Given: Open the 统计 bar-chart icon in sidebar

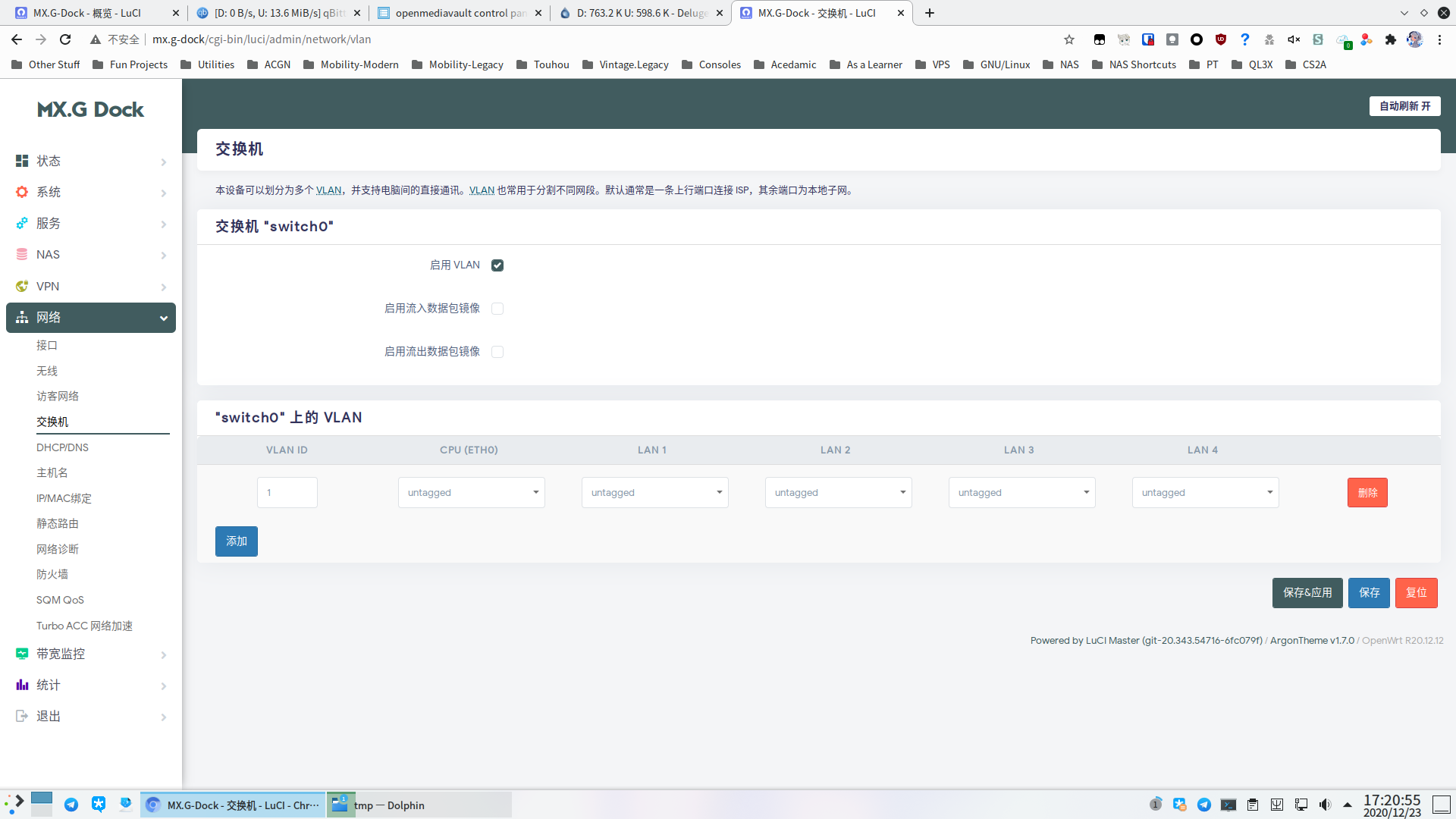Looking at the screenshot, I should coord(21,684).
